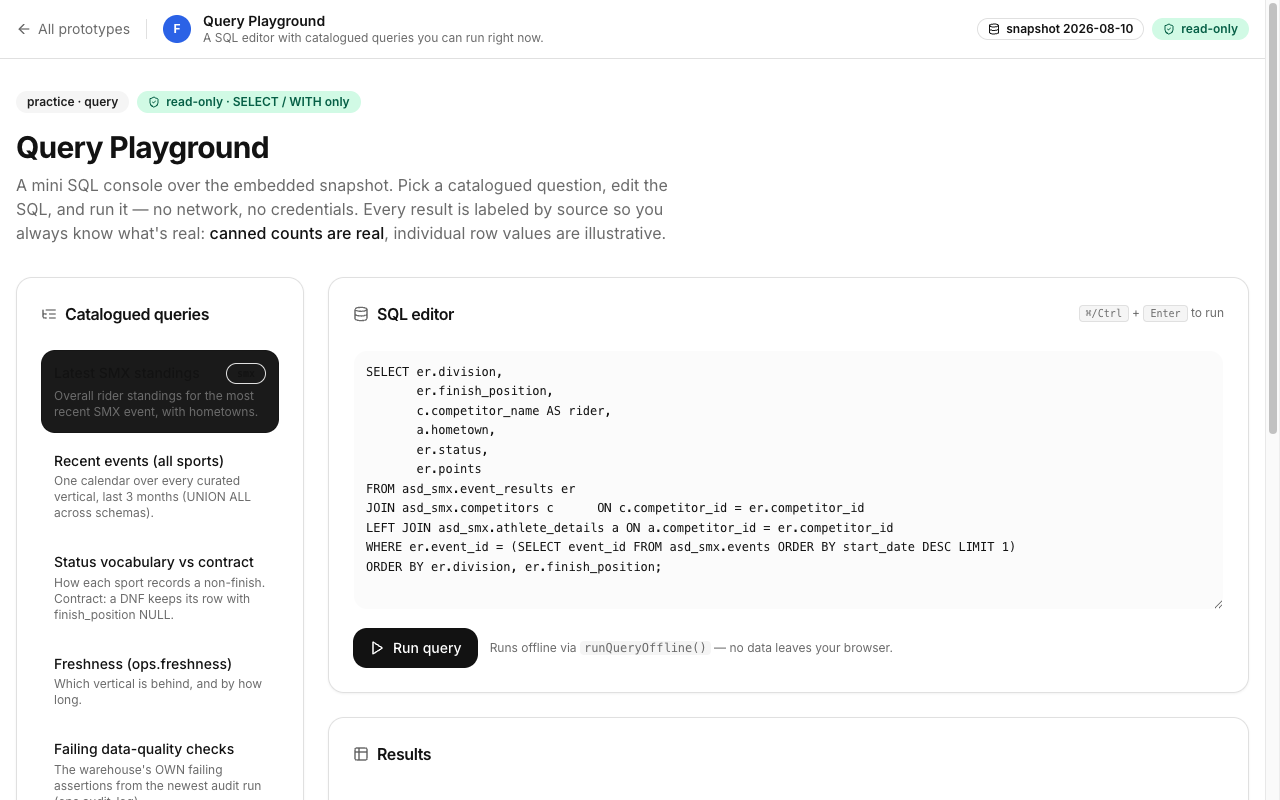
Task: Click inside the SQL editor text area
Action: (788, 479)
